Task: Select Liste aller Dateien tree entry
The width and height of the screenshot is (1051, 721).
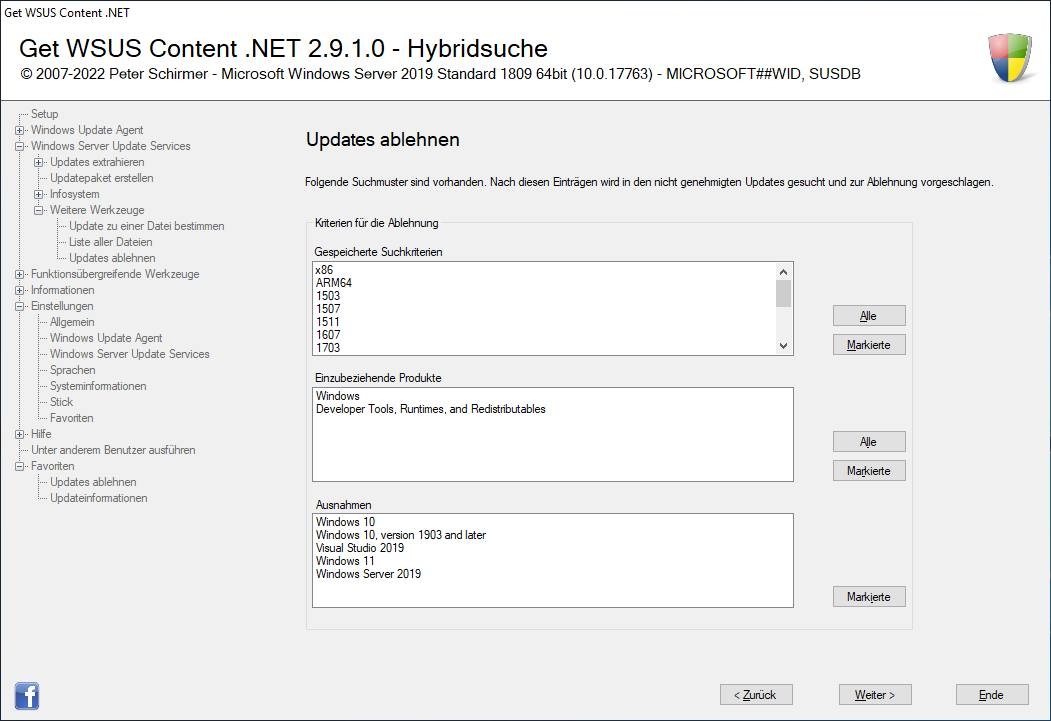Action: pos(110,242)
